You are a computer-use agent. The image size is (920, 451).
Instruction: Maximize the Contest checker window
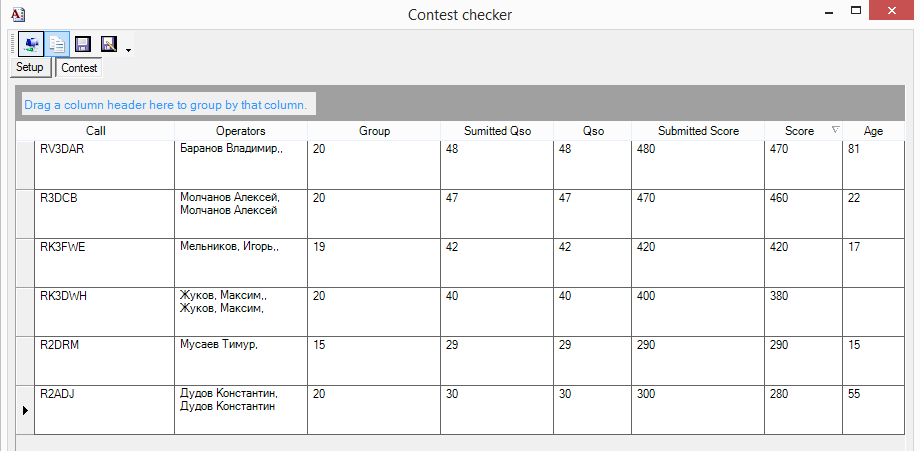pos(856,10)
